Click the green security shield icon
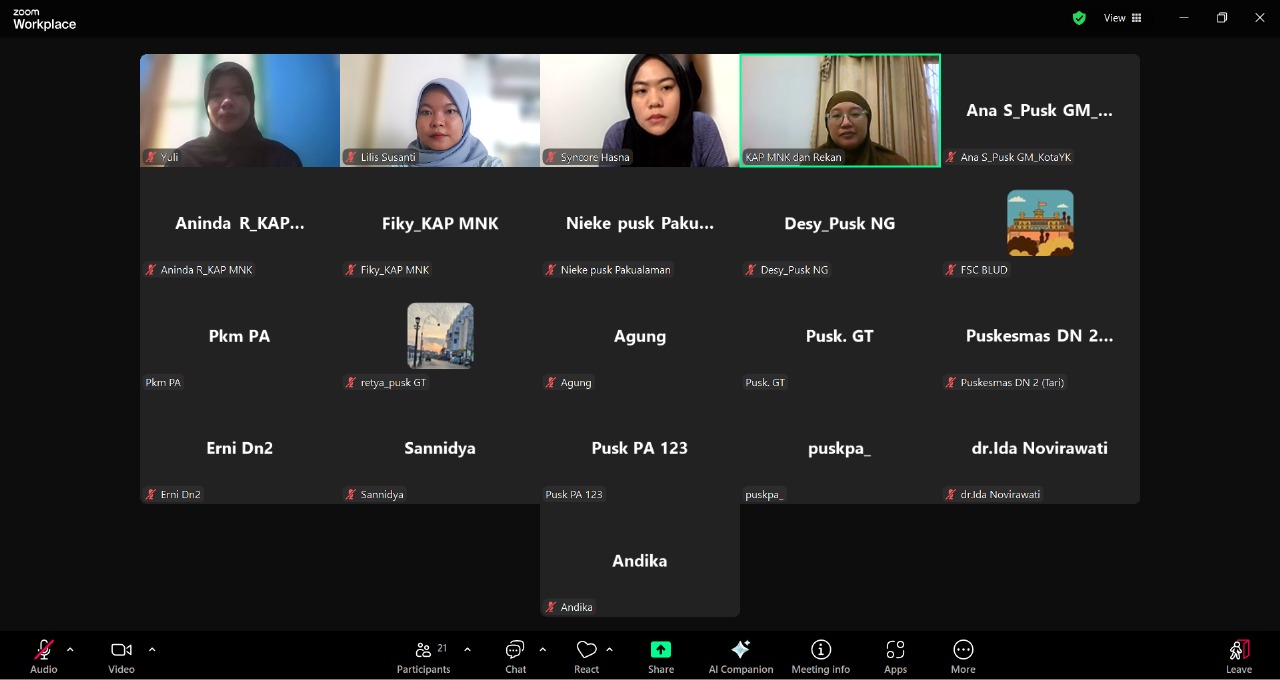This screenshot has width=1280, height=680. coord(1079,17)
